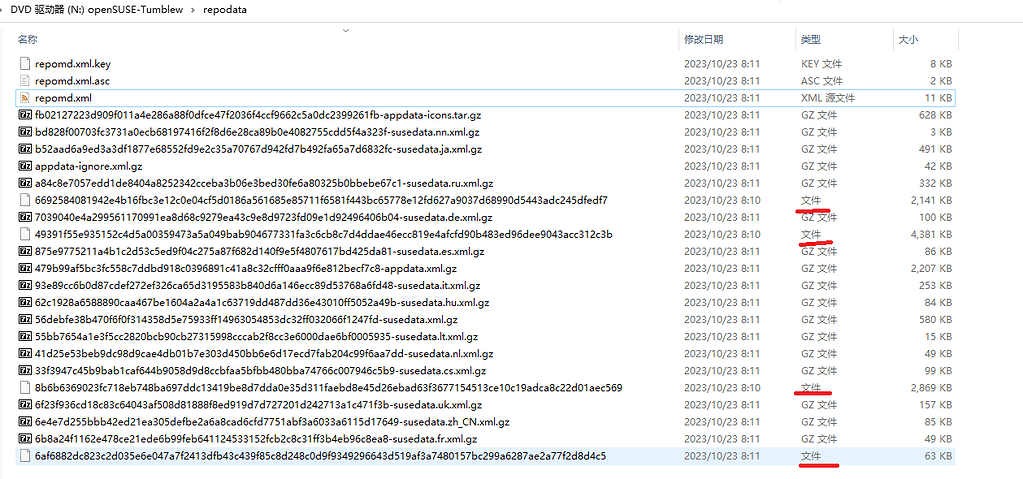Viewport: 1023px width, 479px height.
Task: Click the susedata.uk.xml.gz archive icon
Action: (25, 405)
